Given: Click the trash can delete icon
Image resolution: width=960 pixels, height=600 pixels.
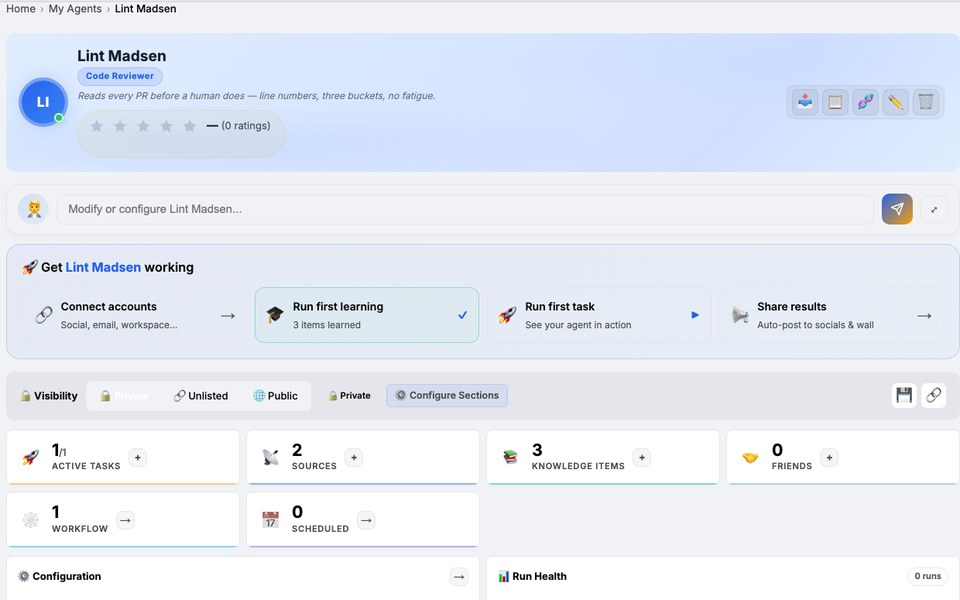Looking at the screenshot, I should click(926, 102).
